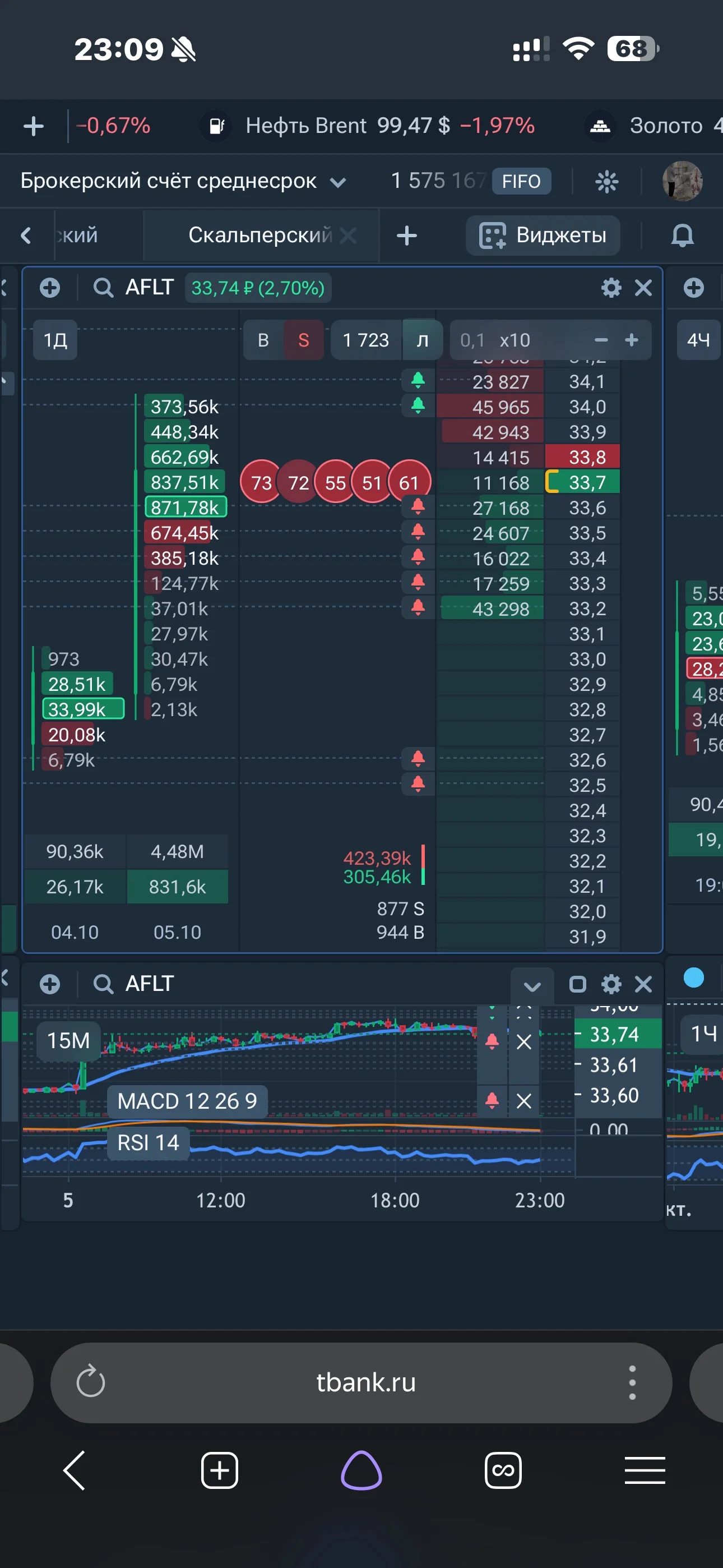Choose the B buy mode

pyautogui.click(x=263, y=340)
